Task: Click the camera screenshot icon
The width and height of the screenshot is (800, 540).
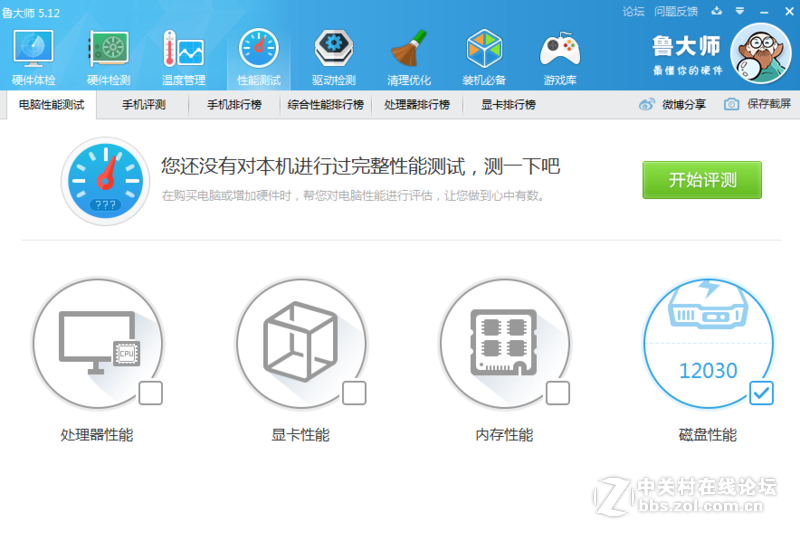Action: [731, 105]
